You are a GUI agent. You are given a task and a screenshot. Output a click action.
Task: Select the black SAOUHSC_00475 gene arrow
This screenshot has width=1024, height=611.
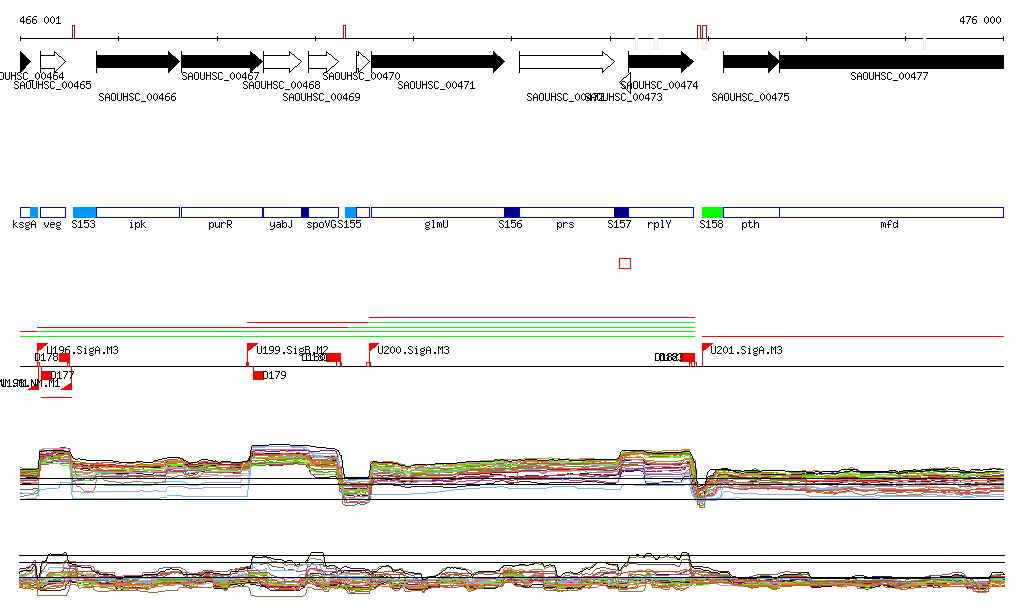(x=751, y=62)
